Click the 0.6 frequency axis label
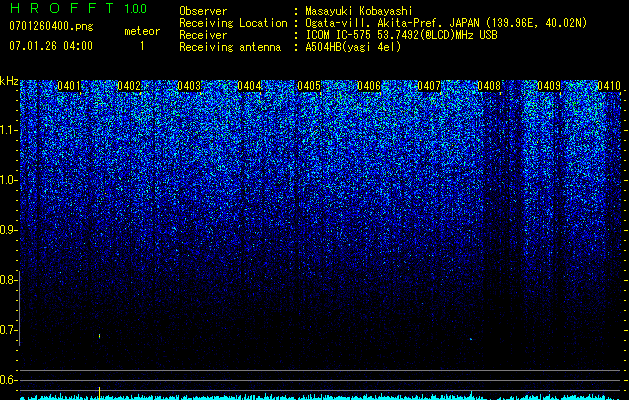Viewport: 629px width, 400px height. click(x=8, y=380)
